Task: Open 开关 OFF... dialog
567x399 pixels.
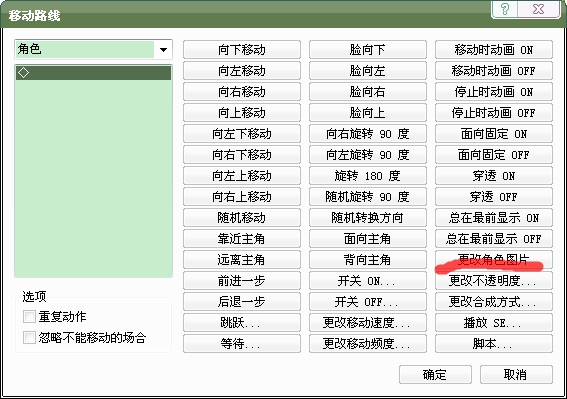Action: (x=368, y=301)
